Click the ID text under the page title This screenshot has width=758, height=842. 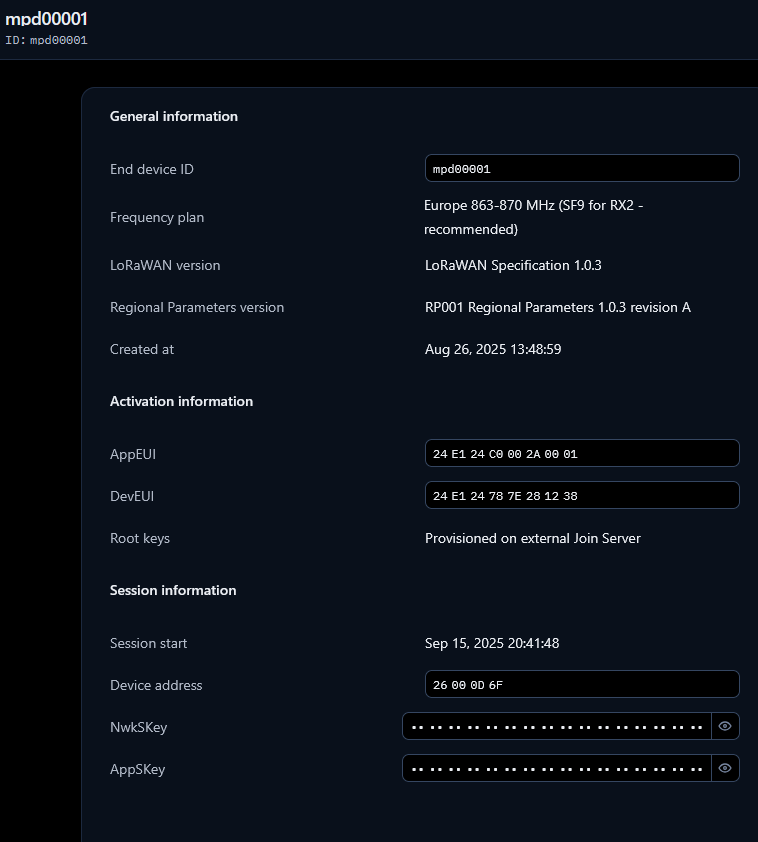[x=47, y=40]
